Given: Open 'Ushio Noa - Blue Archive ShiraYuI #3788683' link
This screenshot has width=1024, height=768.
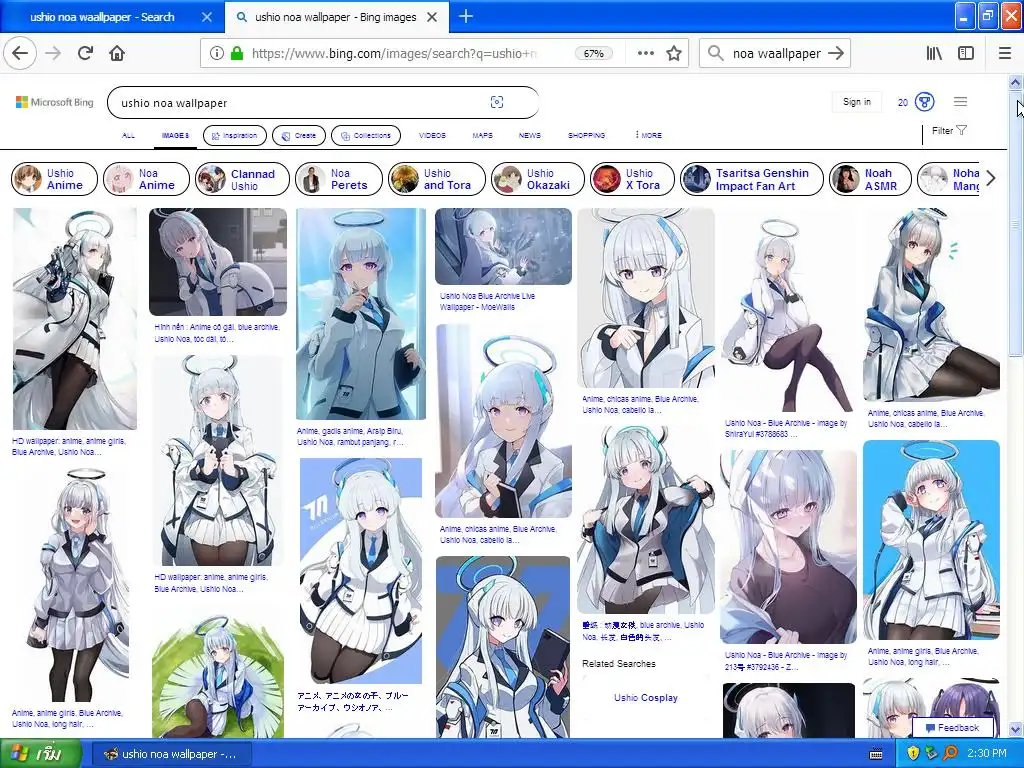Looking at the screenshot, I should coord(786,428).
